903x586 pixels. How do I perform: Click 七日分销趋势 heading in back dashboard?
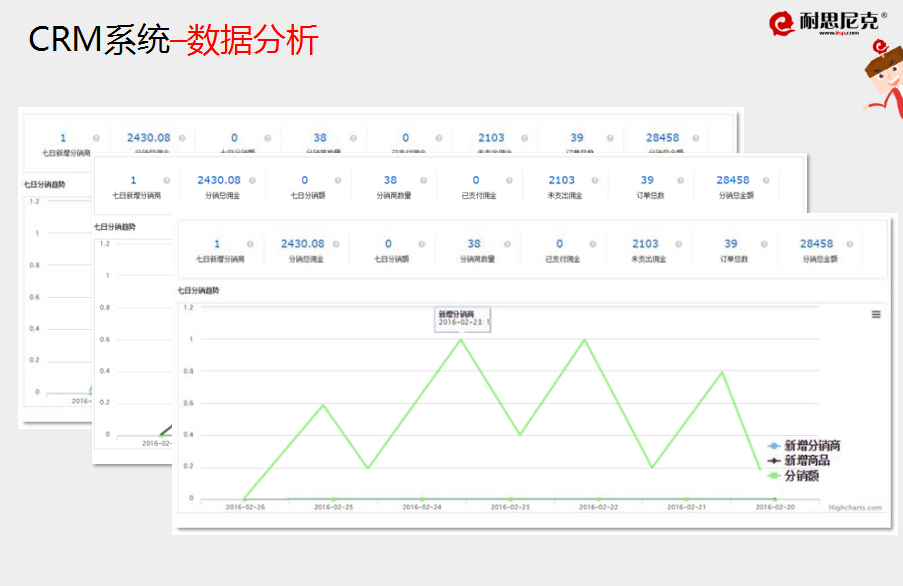(x=44, y=184)
